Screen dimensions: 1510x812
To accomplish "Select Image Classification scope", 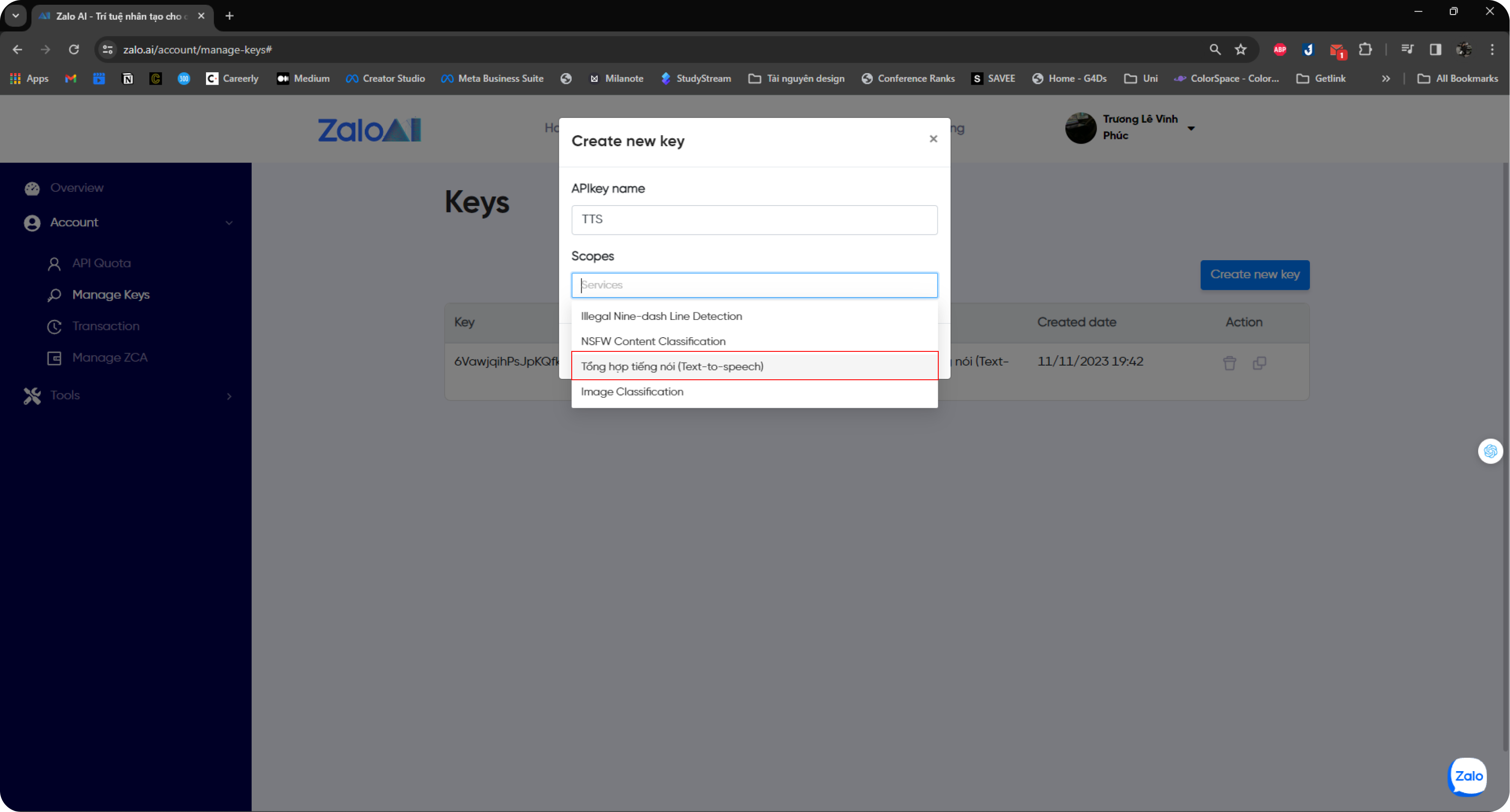I will click(755, 391).
